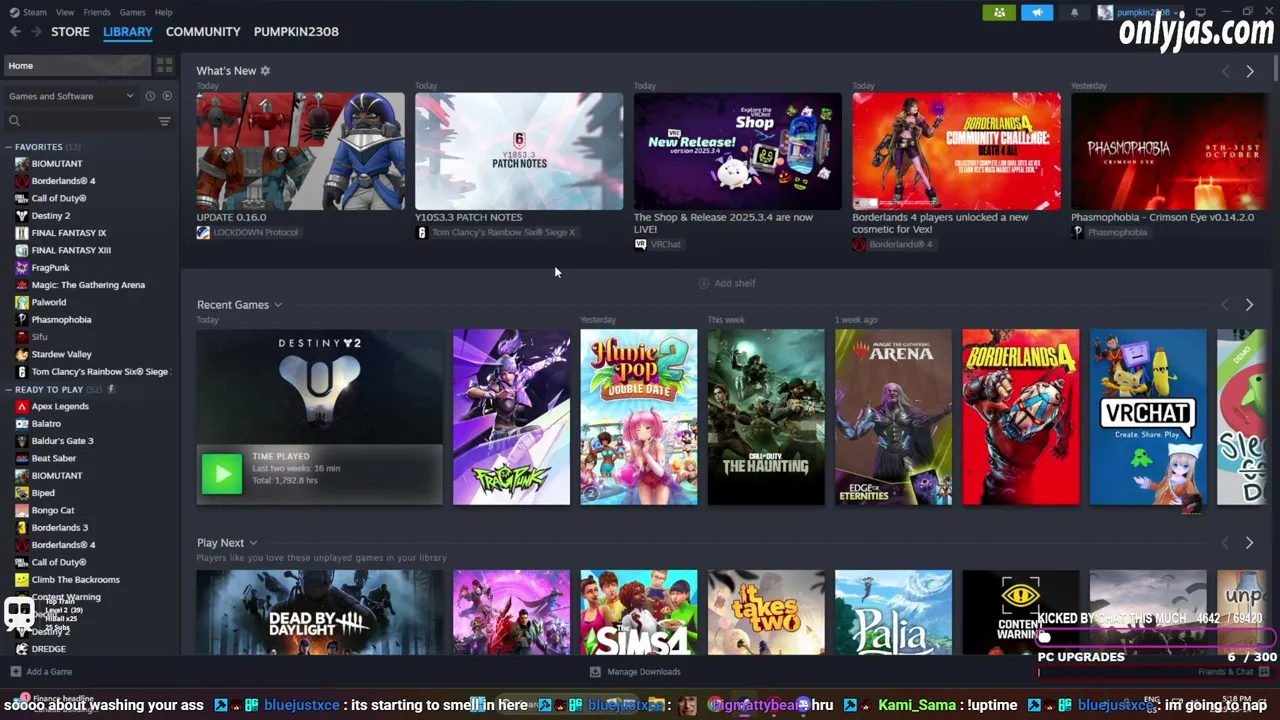Open Magic Arena cover in Recent Games

(894, 417)
